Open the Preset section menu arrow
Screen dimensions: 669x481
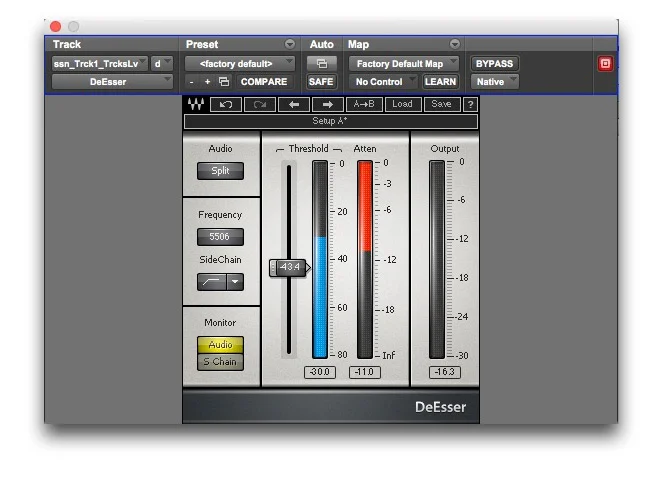[290, 44]
